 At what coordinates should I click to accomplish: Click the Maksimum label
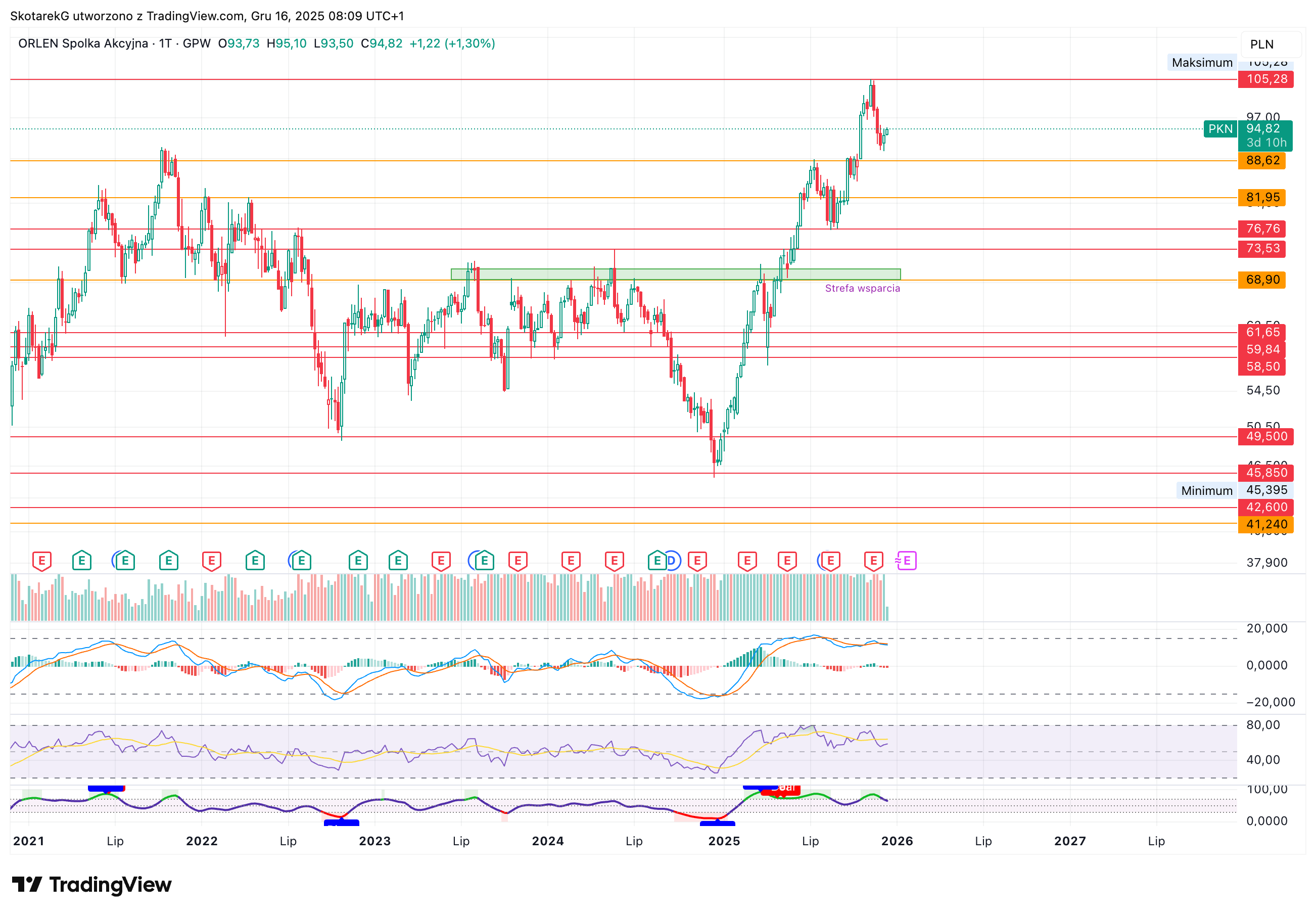[x=1202, y=63]
